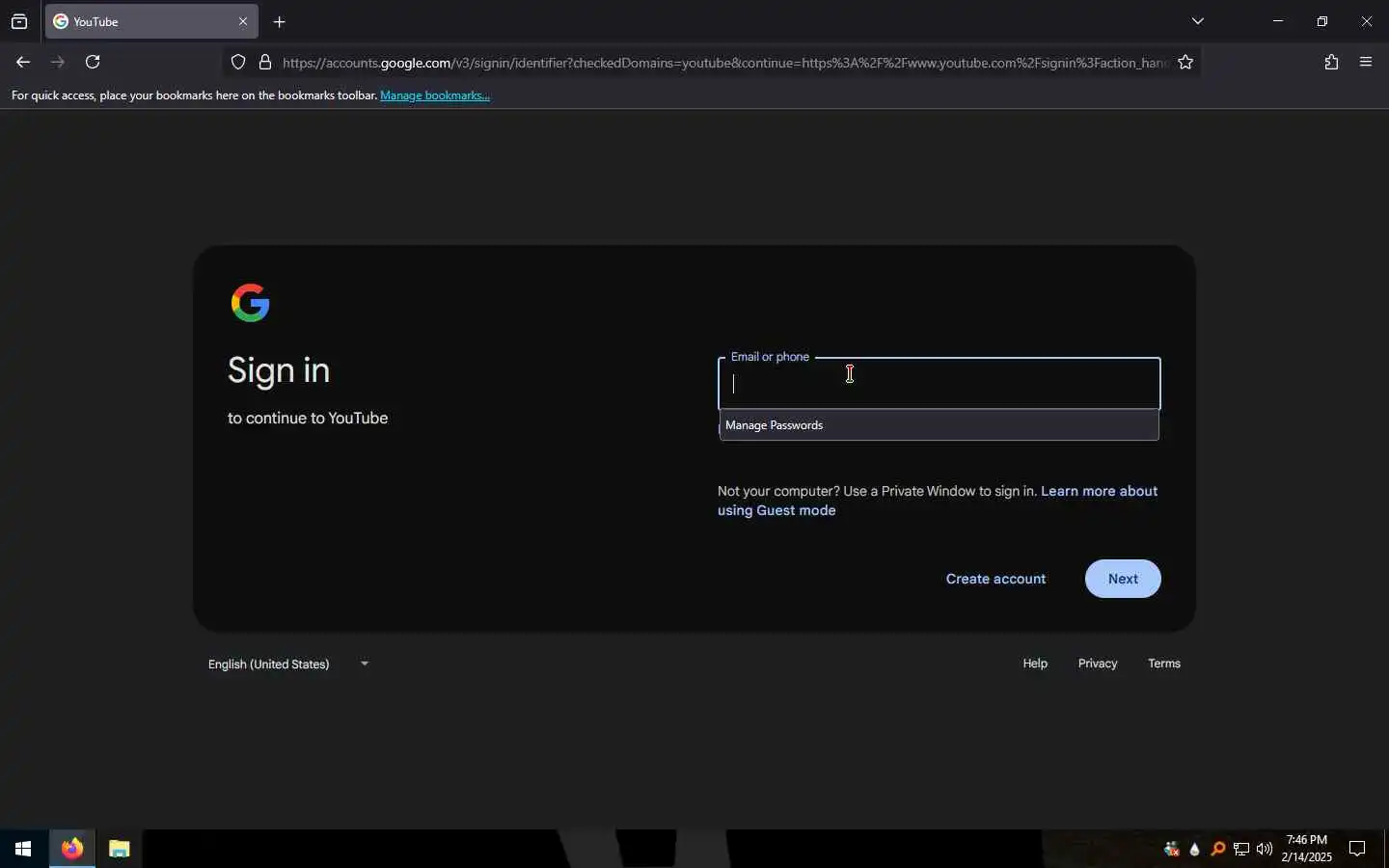Click the Google logo
1389x868 pixels.
click(x=251, y=303)
